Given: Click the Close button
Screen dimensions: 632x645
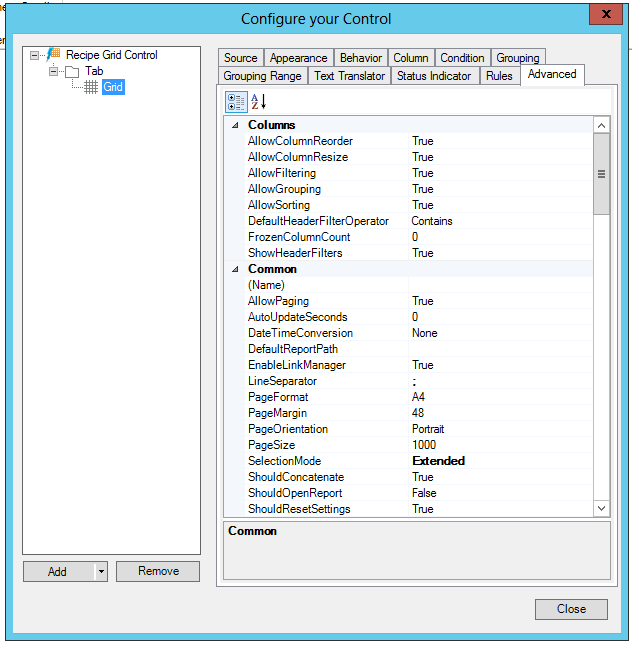Looking at the screenshot, I should tap(571, 609).
